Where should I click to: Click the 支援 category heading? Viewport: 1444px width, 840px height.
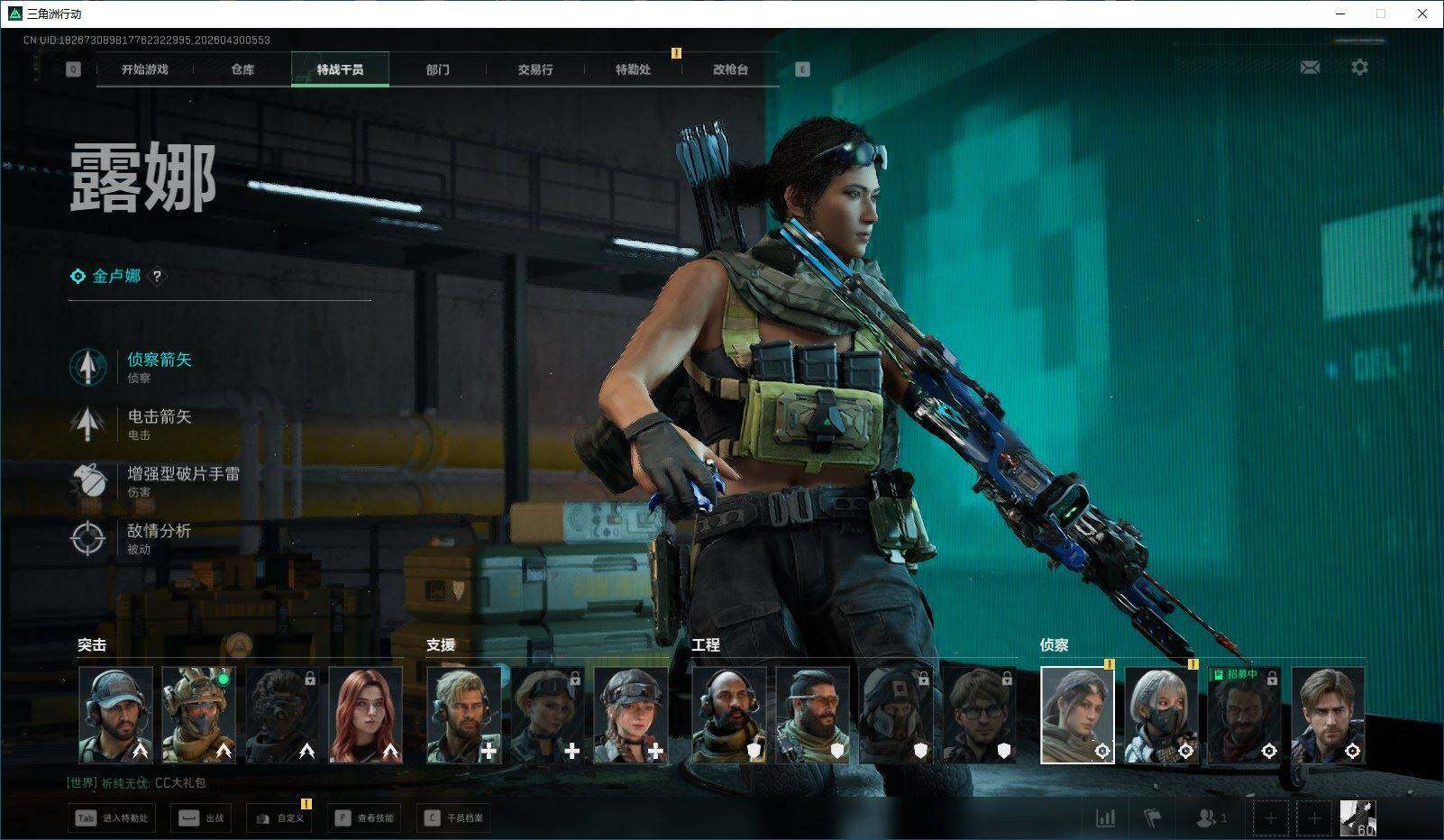tap(441, 645)
